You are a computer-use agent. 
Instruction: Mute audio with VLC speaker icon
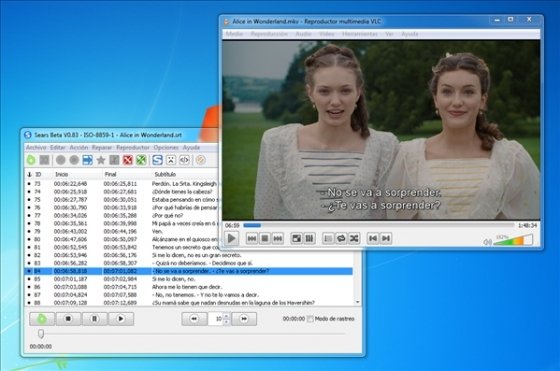[x=487, y=242]
